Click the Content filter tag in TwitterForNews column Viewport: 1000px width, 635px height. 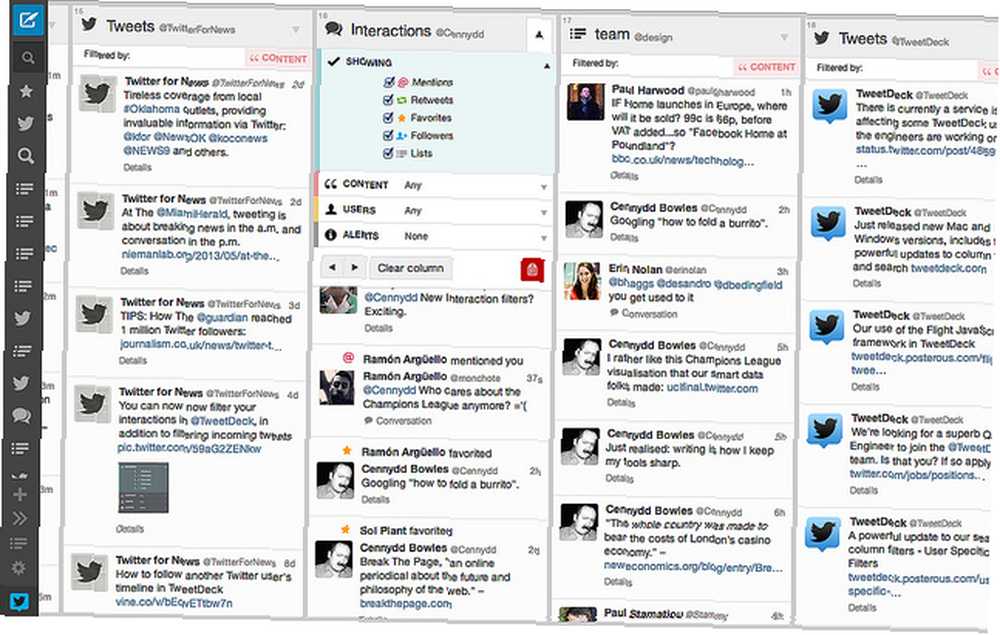click(278, 58)
